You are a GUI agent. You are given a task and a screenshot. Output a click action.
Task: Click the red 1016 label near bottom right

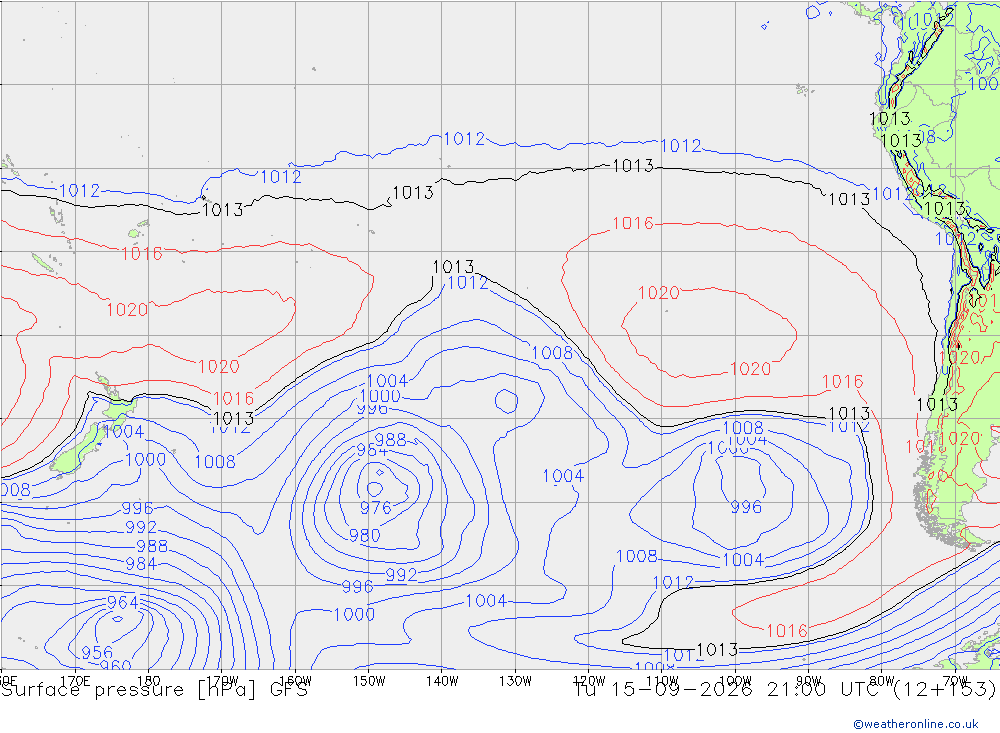(x=786, y=631)
